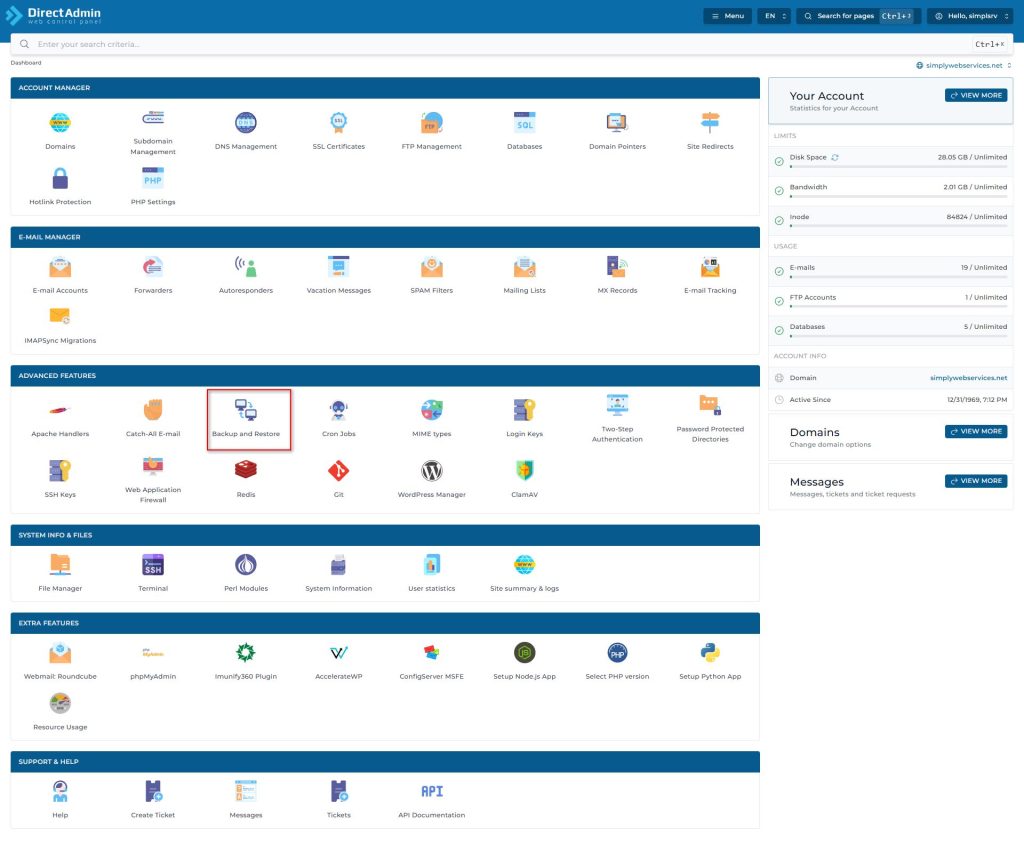Open FTP Management
This screenshot has width=1024, height=845.
432,131
